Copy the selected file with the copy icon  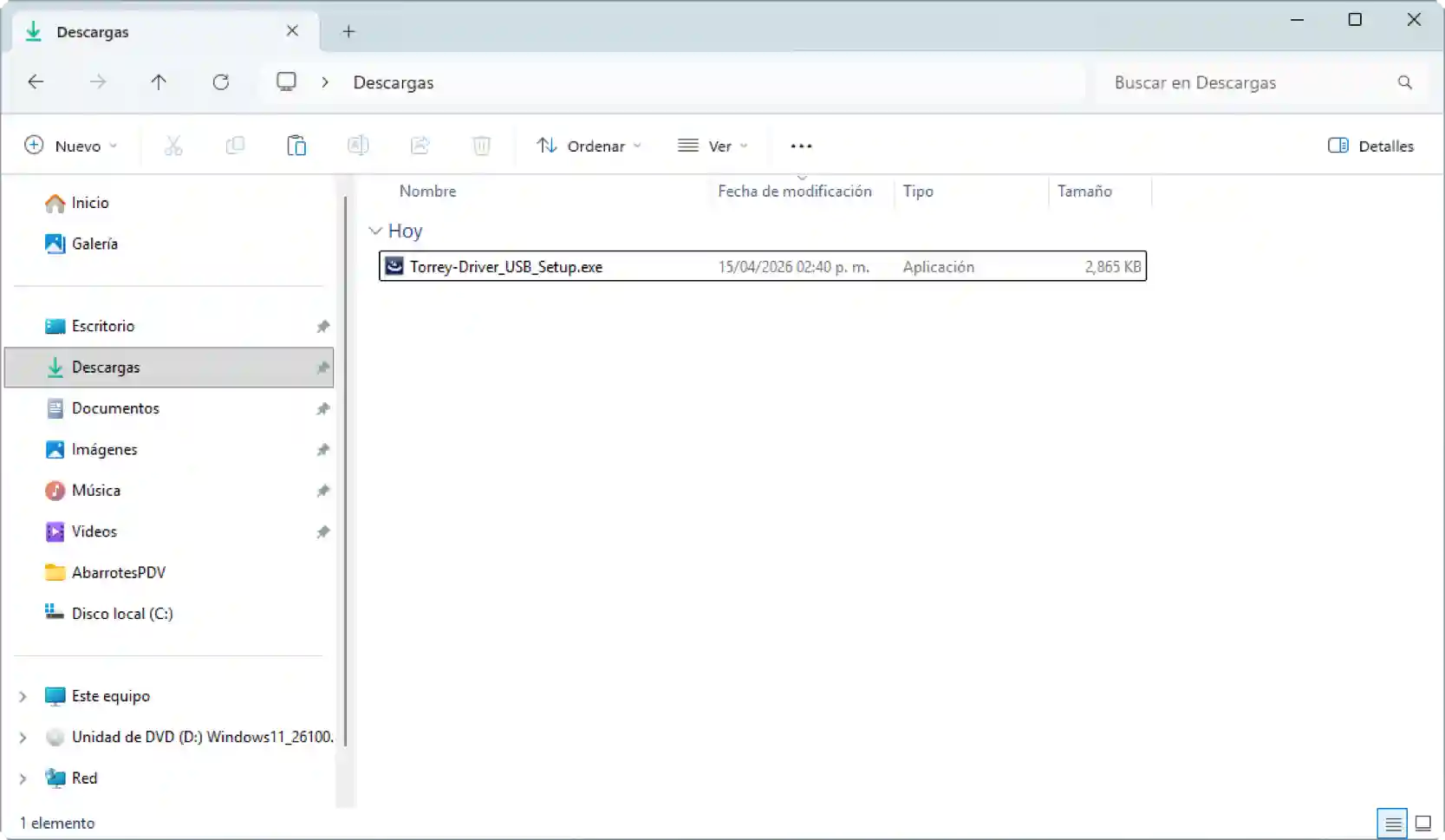tap(235, 145)
